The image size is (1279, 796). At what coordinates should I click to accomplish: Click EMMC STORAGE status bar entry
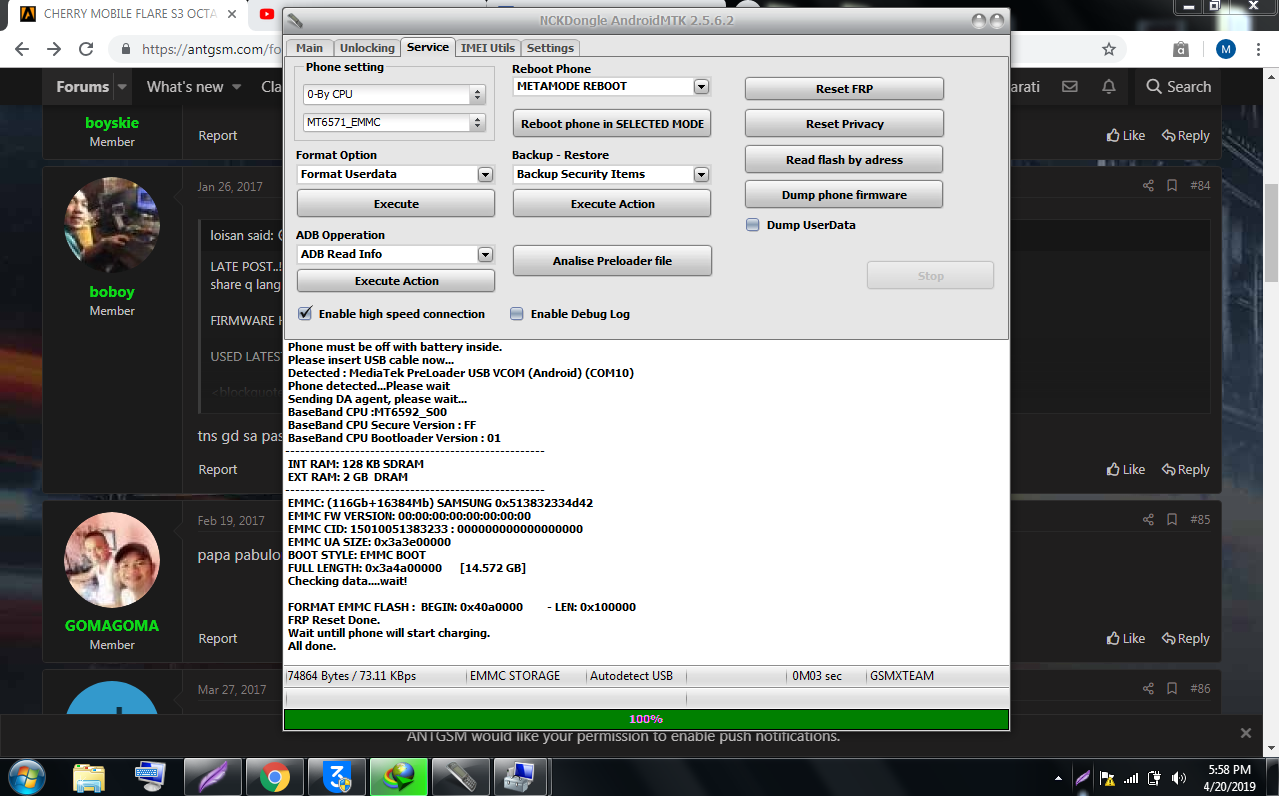515,676
